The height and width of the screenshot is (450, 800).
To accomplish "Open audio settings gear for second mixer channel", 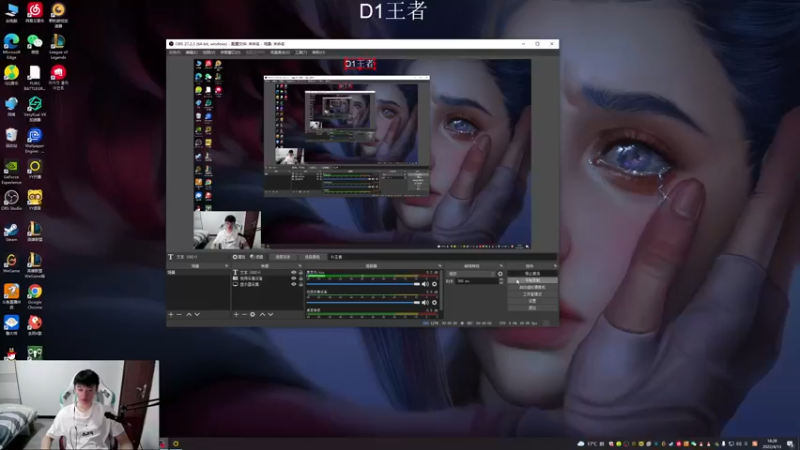I will 435,303.
